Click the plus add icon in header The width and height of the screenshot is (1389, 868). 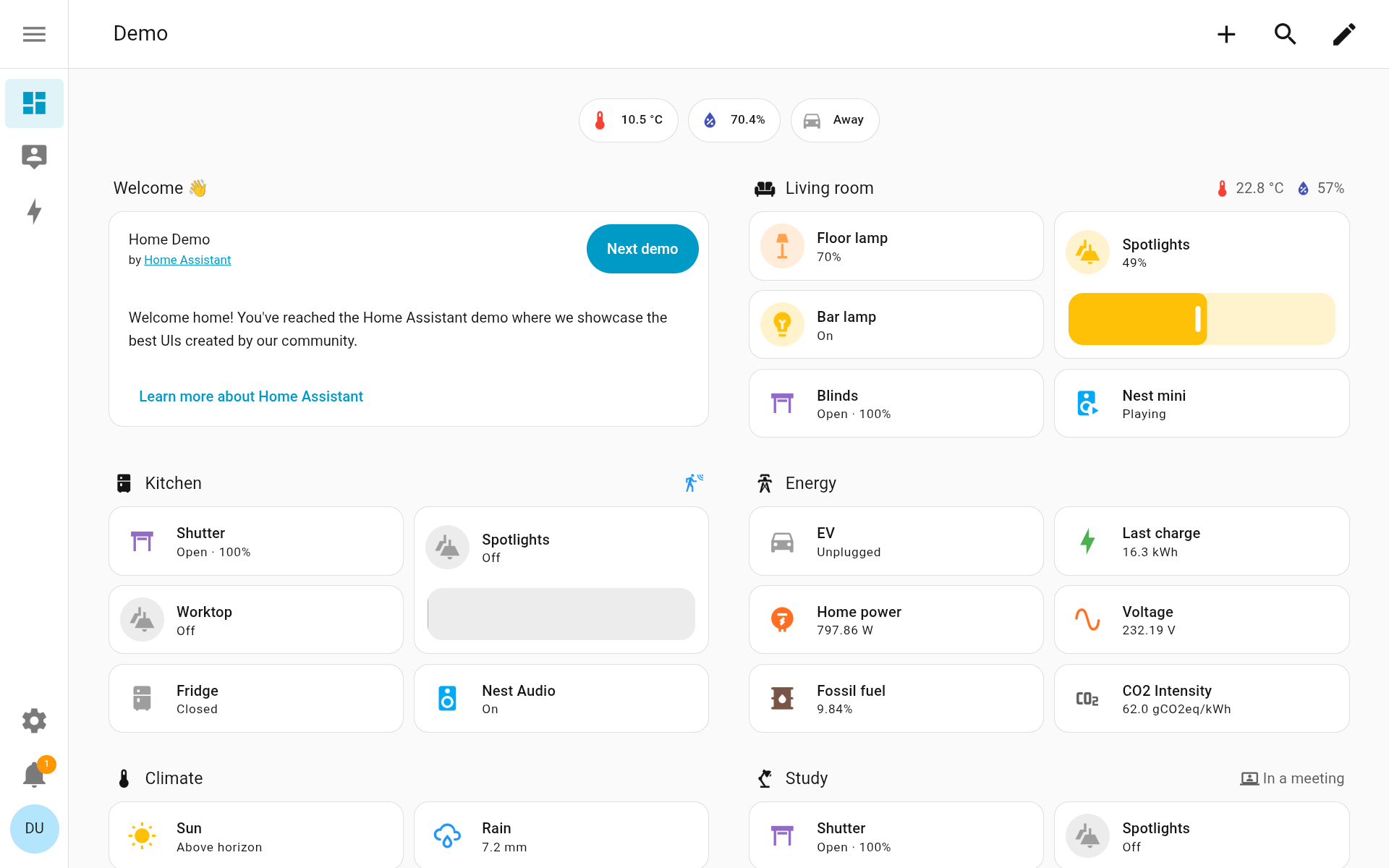pos(1226,34)
